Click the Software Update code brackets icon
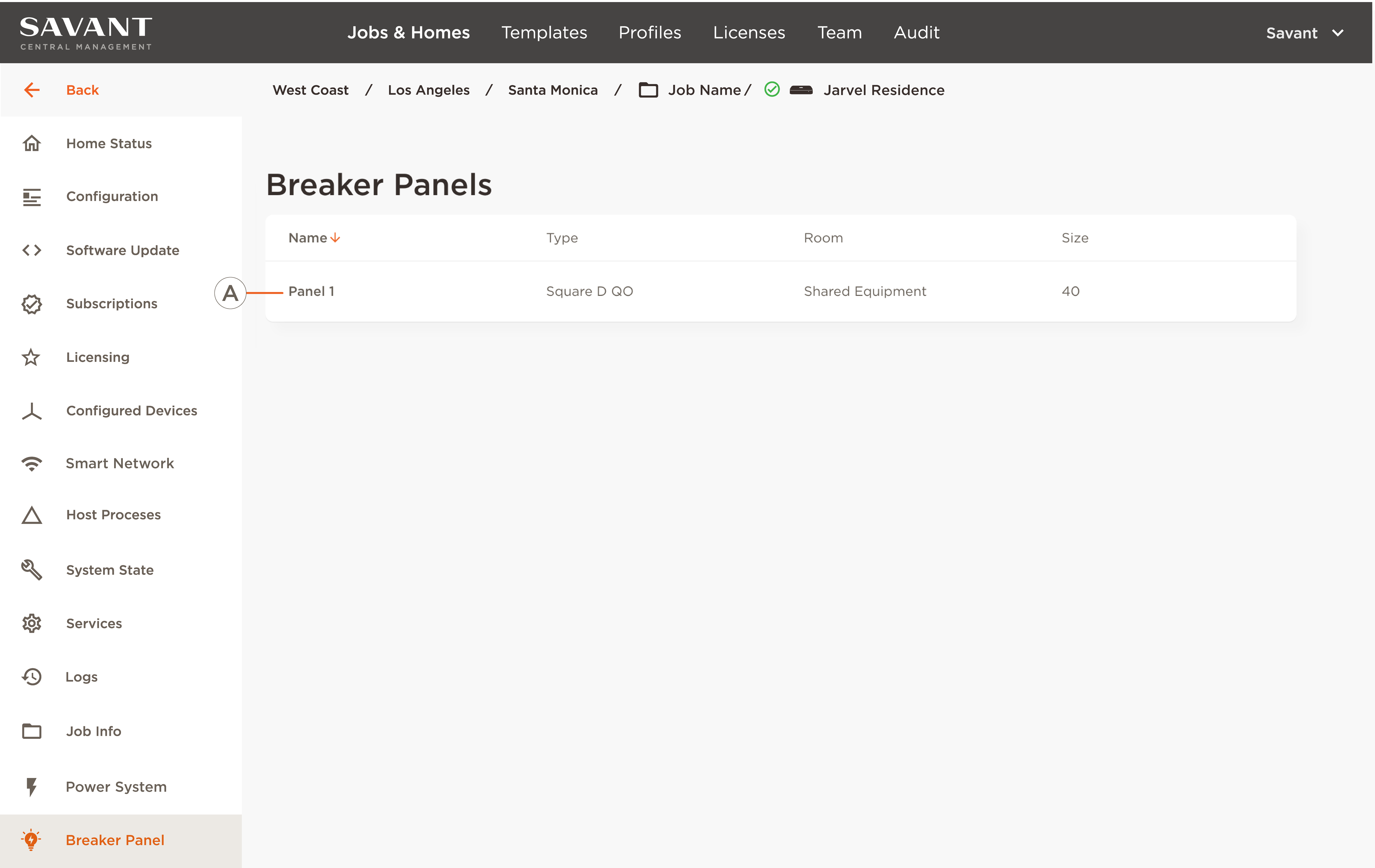The width and height of the screenshot is (1375, 868). (31, 250)
